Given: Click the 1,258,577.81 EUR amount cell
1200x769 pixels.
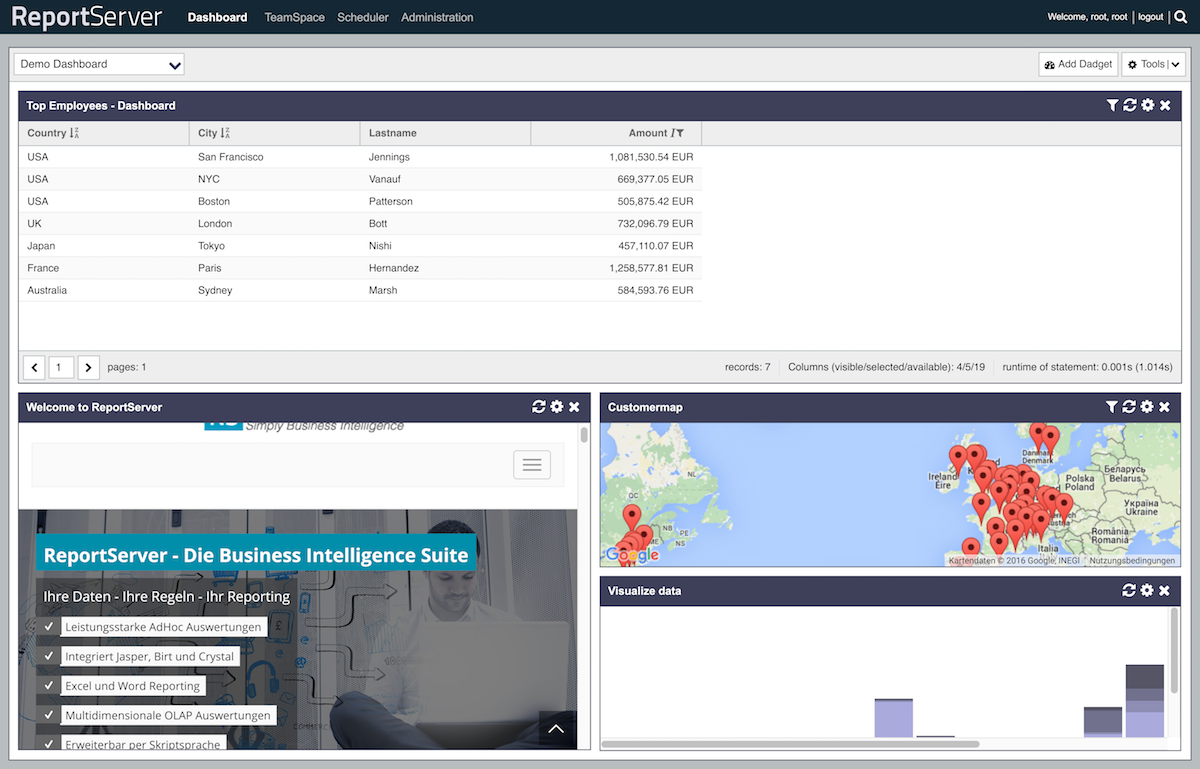Looking at the screenshot, I should click(x=616, y=268).
